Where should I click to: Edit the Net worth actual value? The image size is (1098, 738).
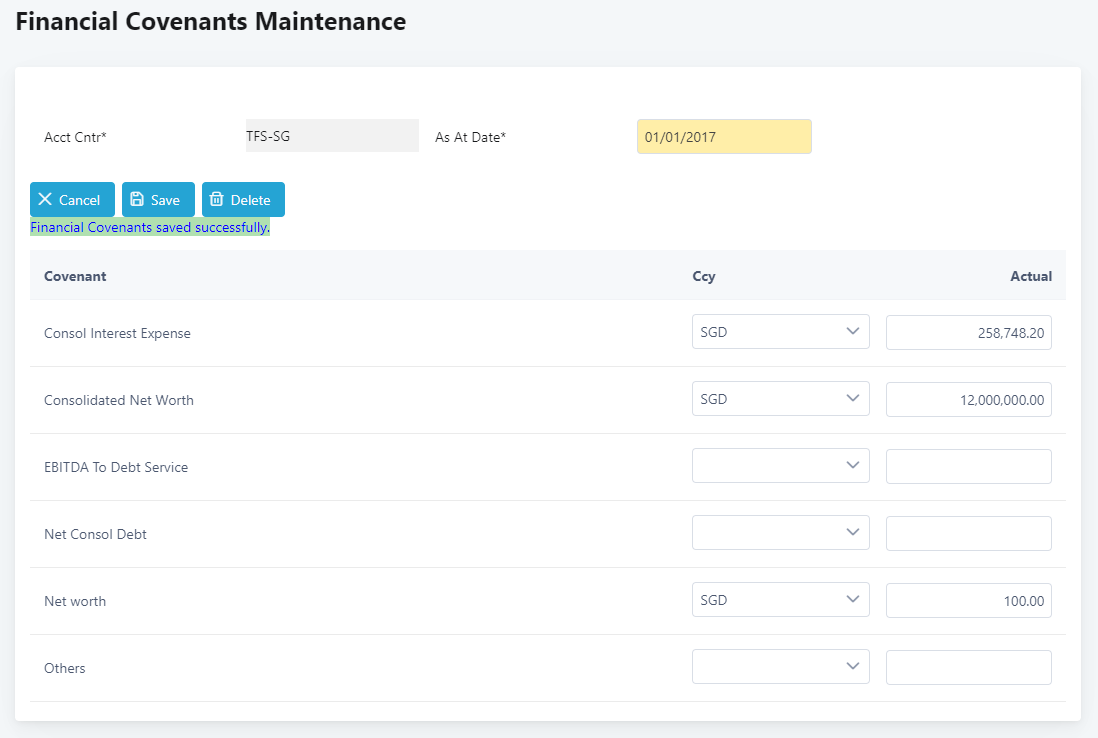968,601
